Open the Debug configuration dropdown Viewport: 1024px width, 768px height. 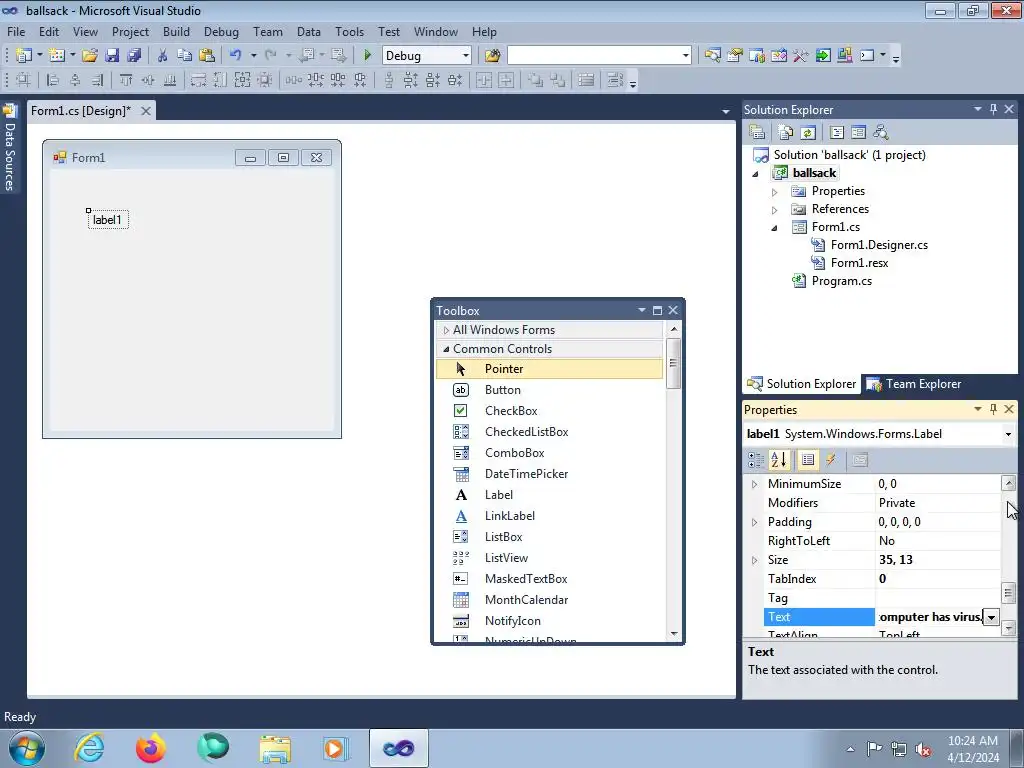tap(466, 56)
